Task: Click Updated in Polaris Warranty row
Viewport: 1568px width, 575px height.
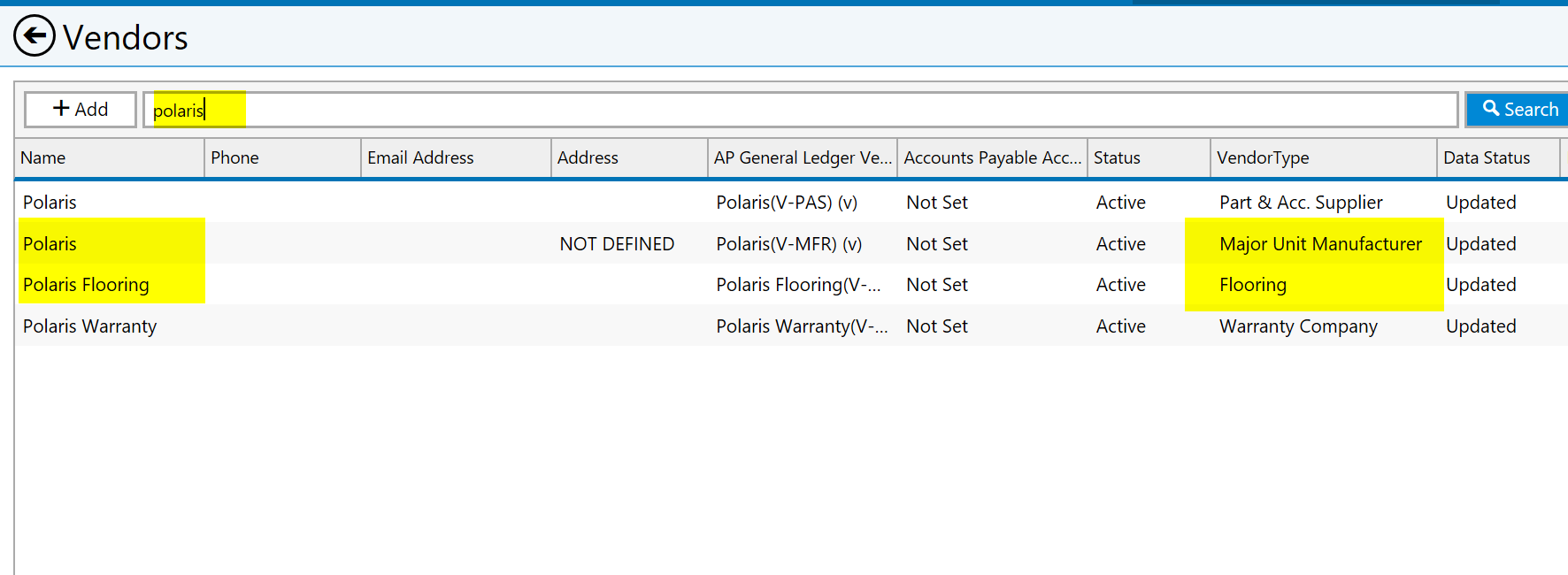Action: [x=1480, y=326]
